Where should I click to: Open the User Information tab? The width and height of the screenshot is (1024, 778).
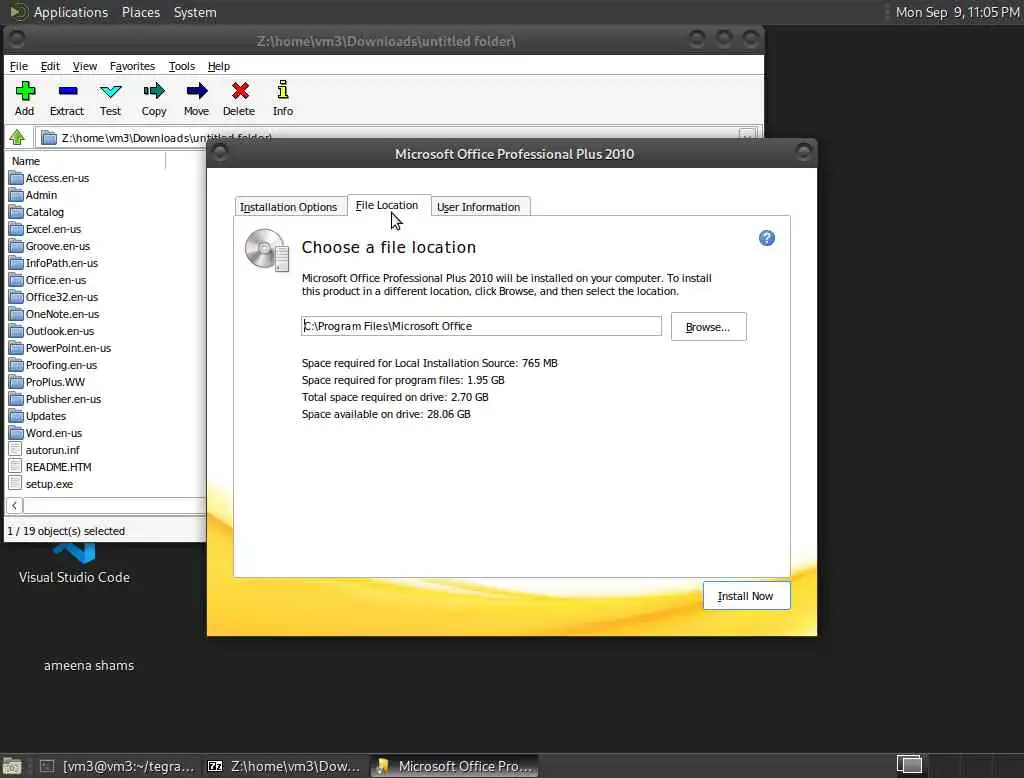(479, 206)
